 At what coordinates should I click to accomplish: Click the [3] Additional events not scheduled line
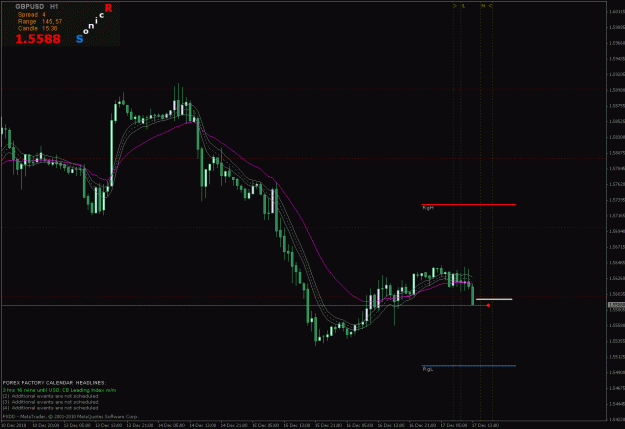[51, 402]
